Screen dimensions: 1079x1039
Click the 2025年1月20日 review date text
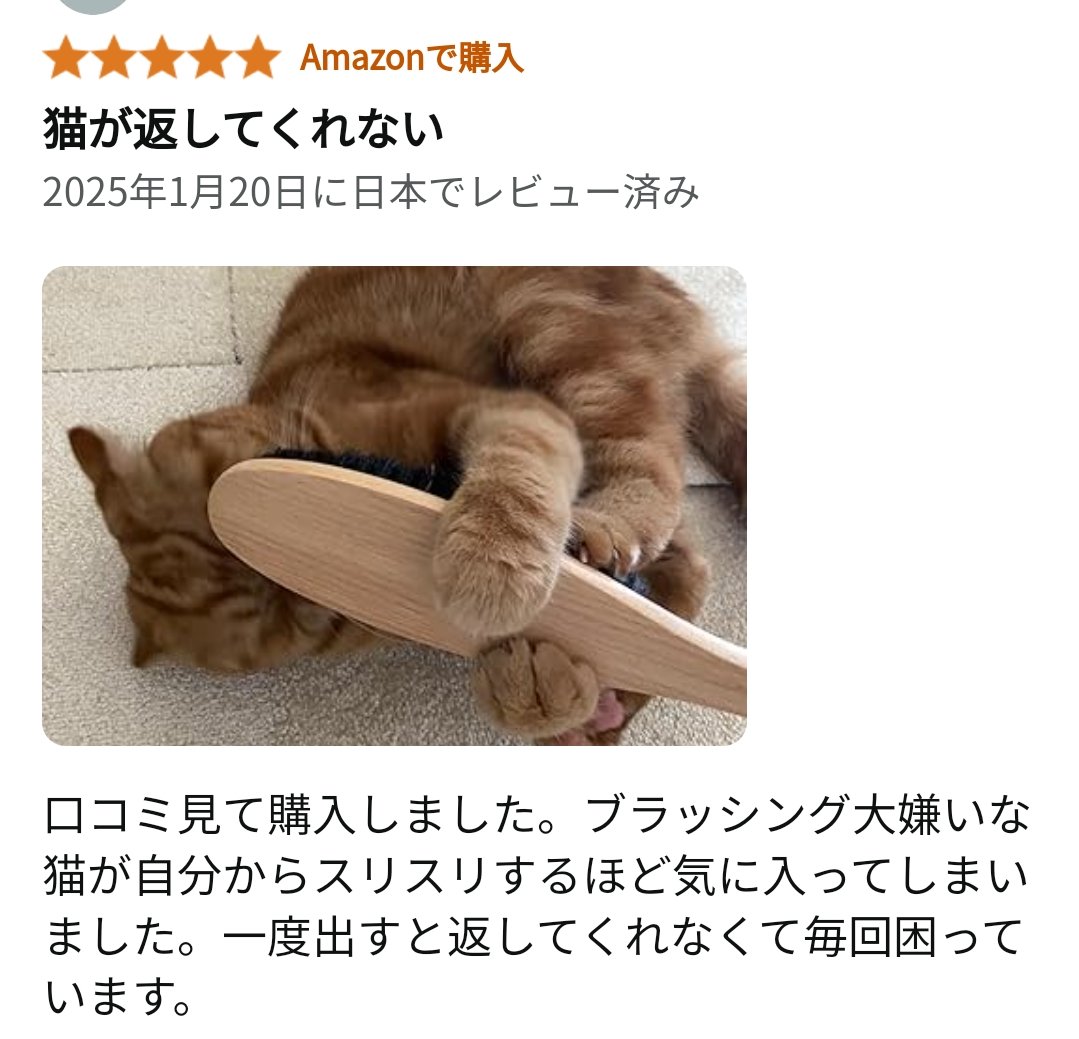tap(175, 192)
